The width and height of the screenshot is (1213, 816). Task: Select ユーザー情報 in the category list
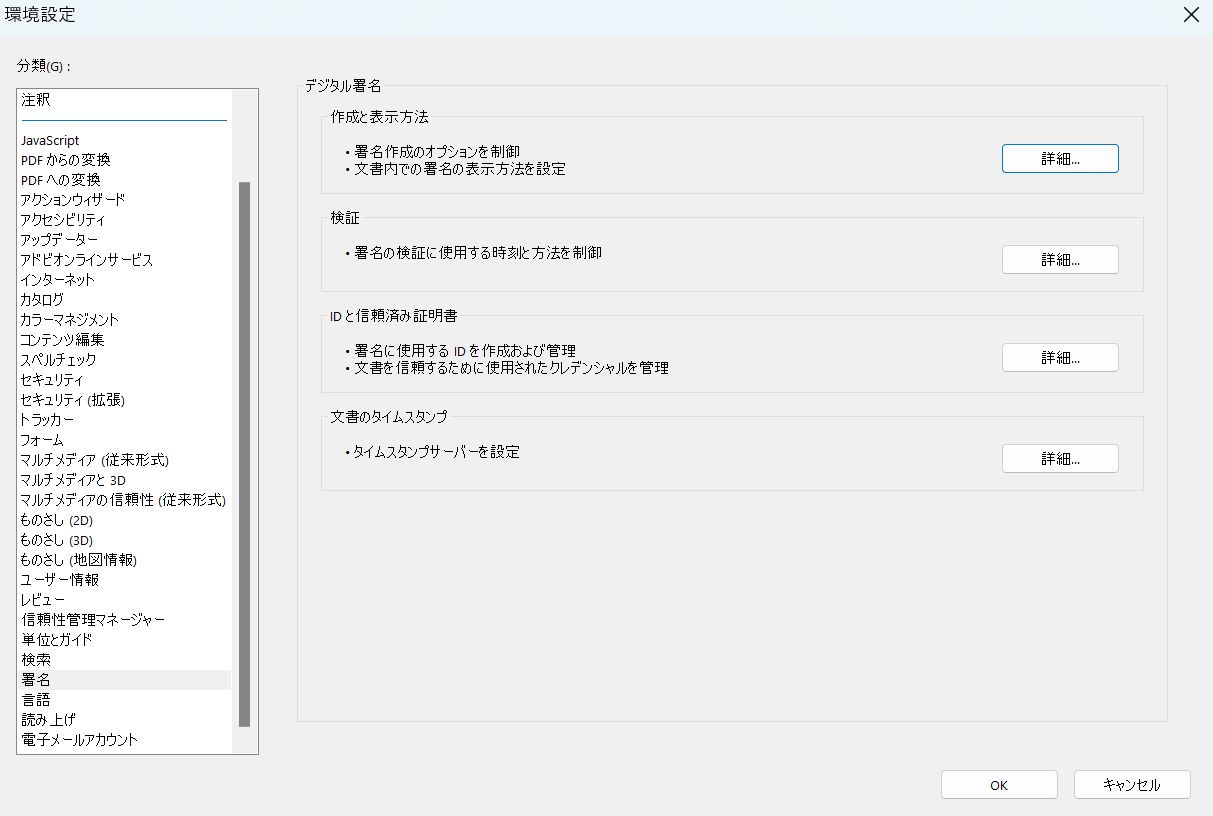click(56, 579)
